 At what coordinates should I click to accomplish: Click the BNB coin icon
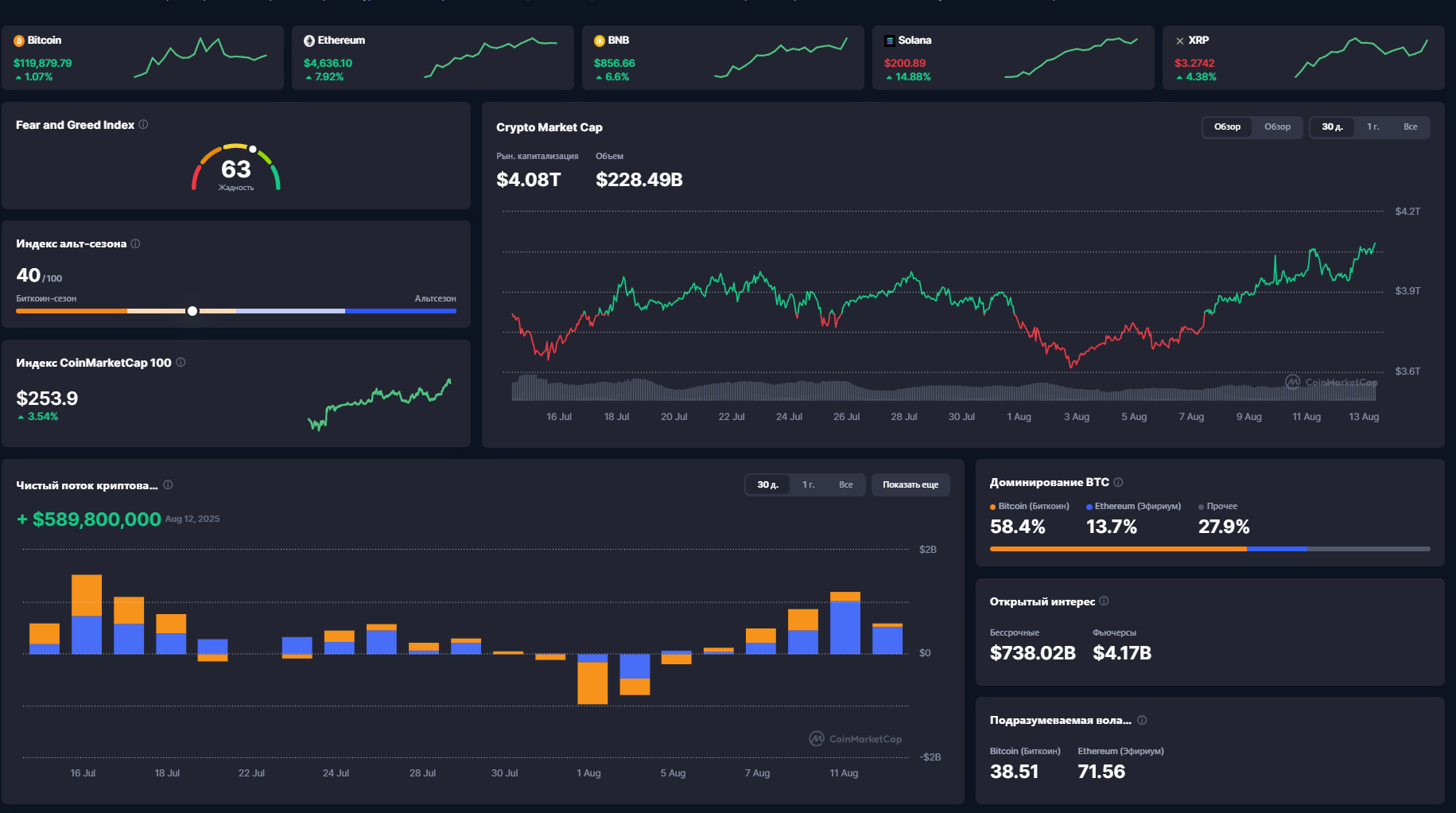click(x=600, y=41)
